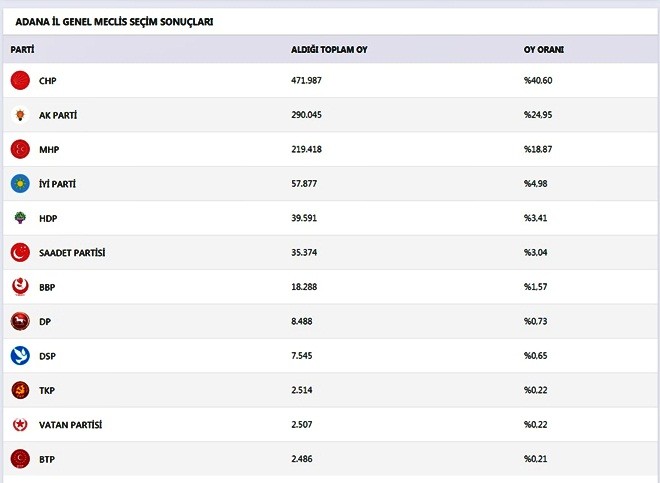Click the %24.95 vote share value
Image resolution: width=660 pixels, height=483 pixels.
click(x=538, y=115)
